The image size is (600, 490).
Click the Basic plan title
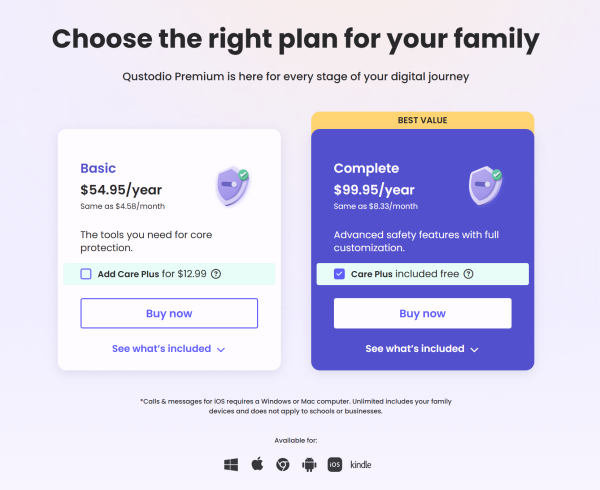coord(99,168)
